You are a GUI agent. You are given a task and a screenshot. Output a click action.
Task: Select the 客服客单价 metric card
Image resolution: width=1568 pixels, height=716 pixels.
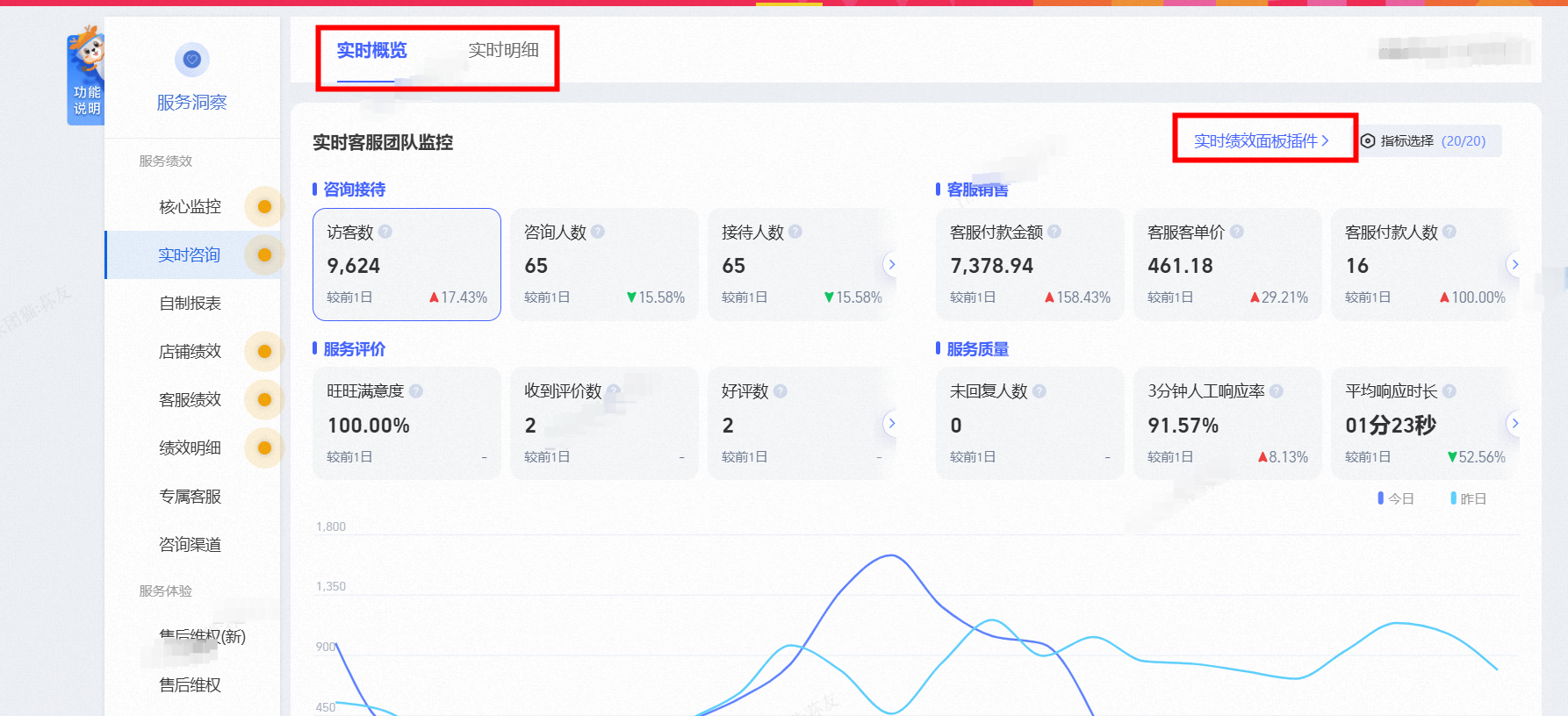click(x=1227, y=264)
